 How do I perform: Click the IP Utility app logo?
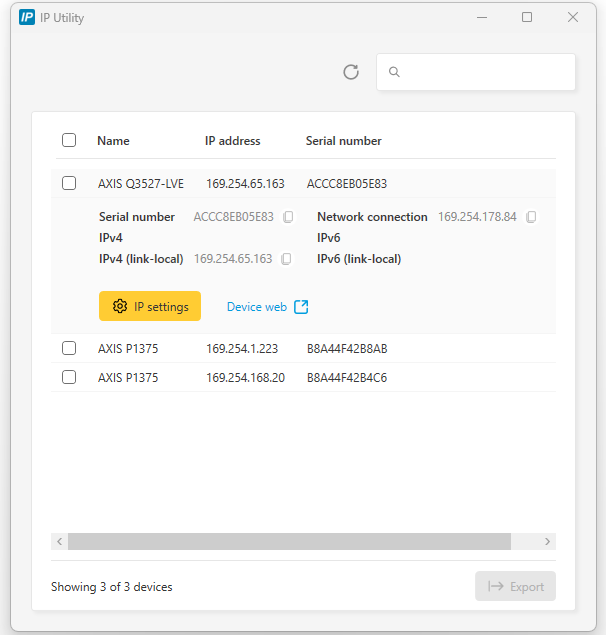27,17
